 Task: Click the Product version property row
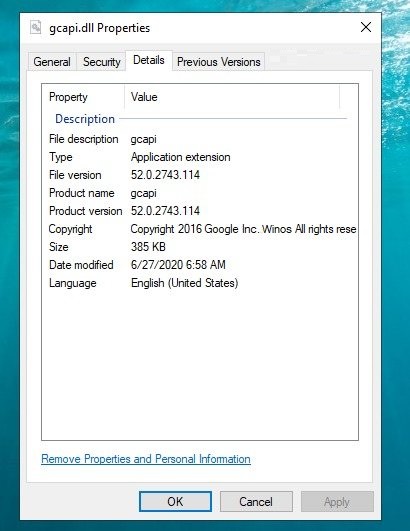[200, 211]
